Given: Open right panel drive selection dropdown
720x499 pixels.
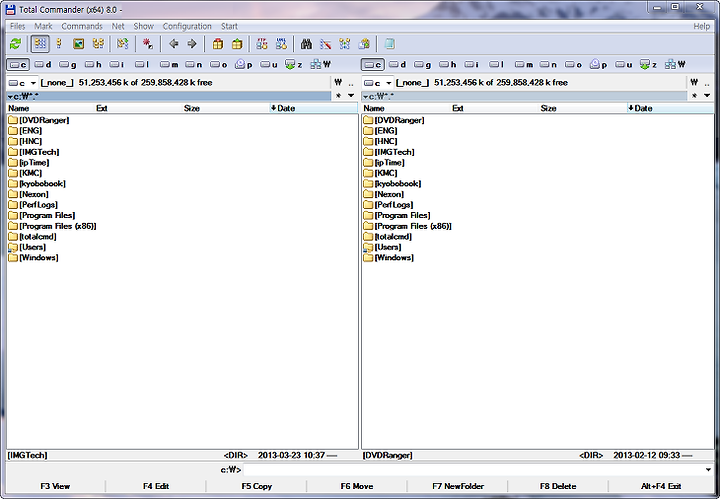Looking at the screenshot, I should click(377, 83).
